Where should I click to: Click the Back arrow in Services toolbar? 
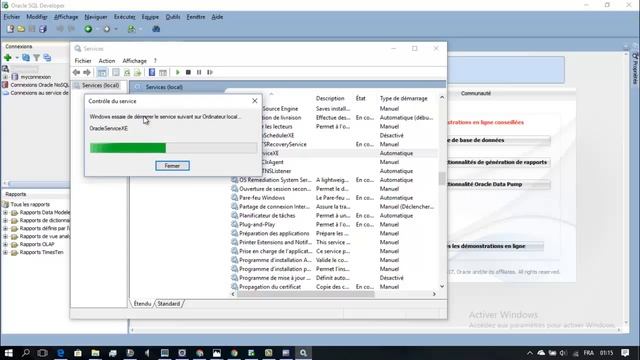point(76,72)
